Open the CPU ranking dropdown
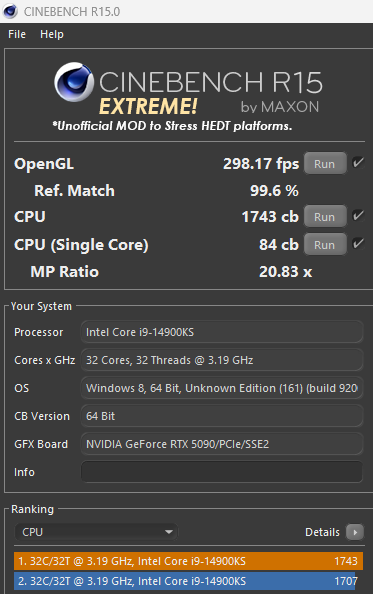Image resolution: width=373 pixels, height=594 pixels. pyautogui.click(x=96, y=532)
